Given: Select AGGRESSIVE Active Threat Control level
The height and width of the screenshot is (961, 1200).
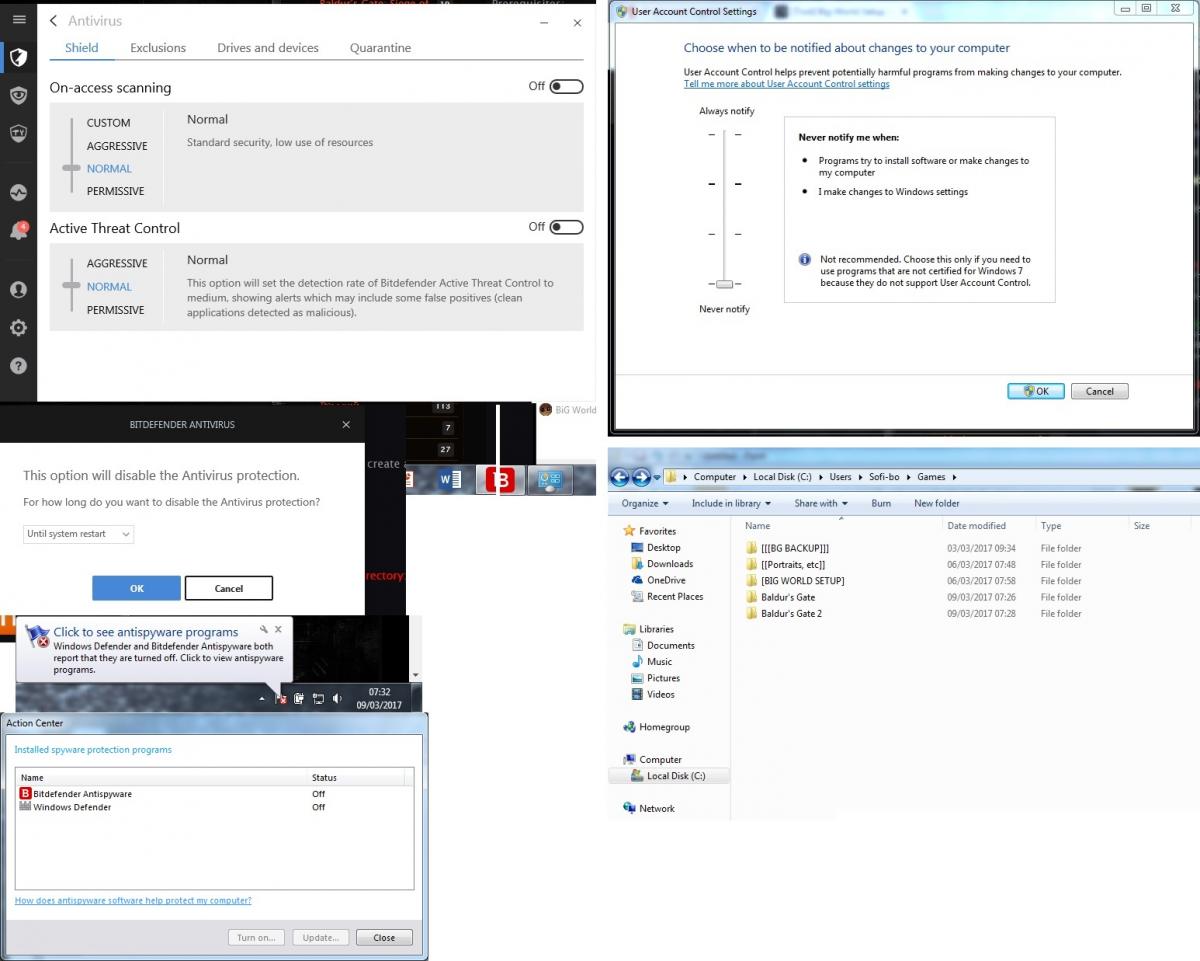Looking at the screenshot, I should tap(117, 263).
